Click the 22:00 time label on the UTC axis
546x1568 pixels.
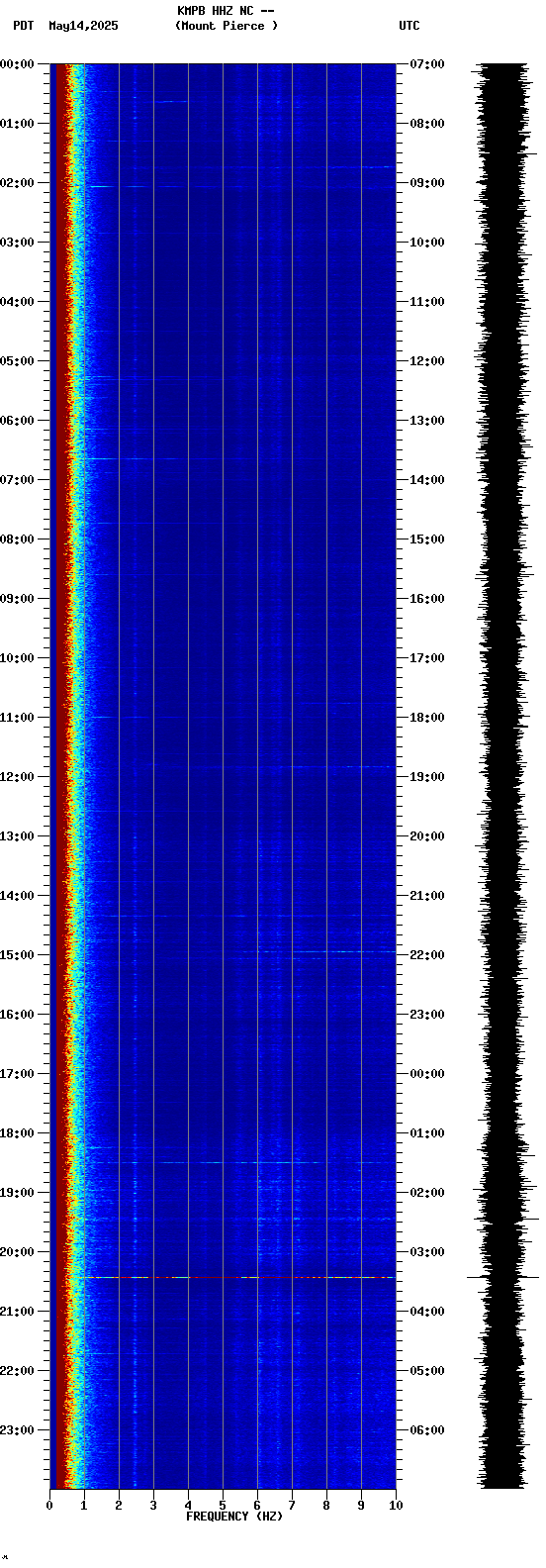[427, 955]
